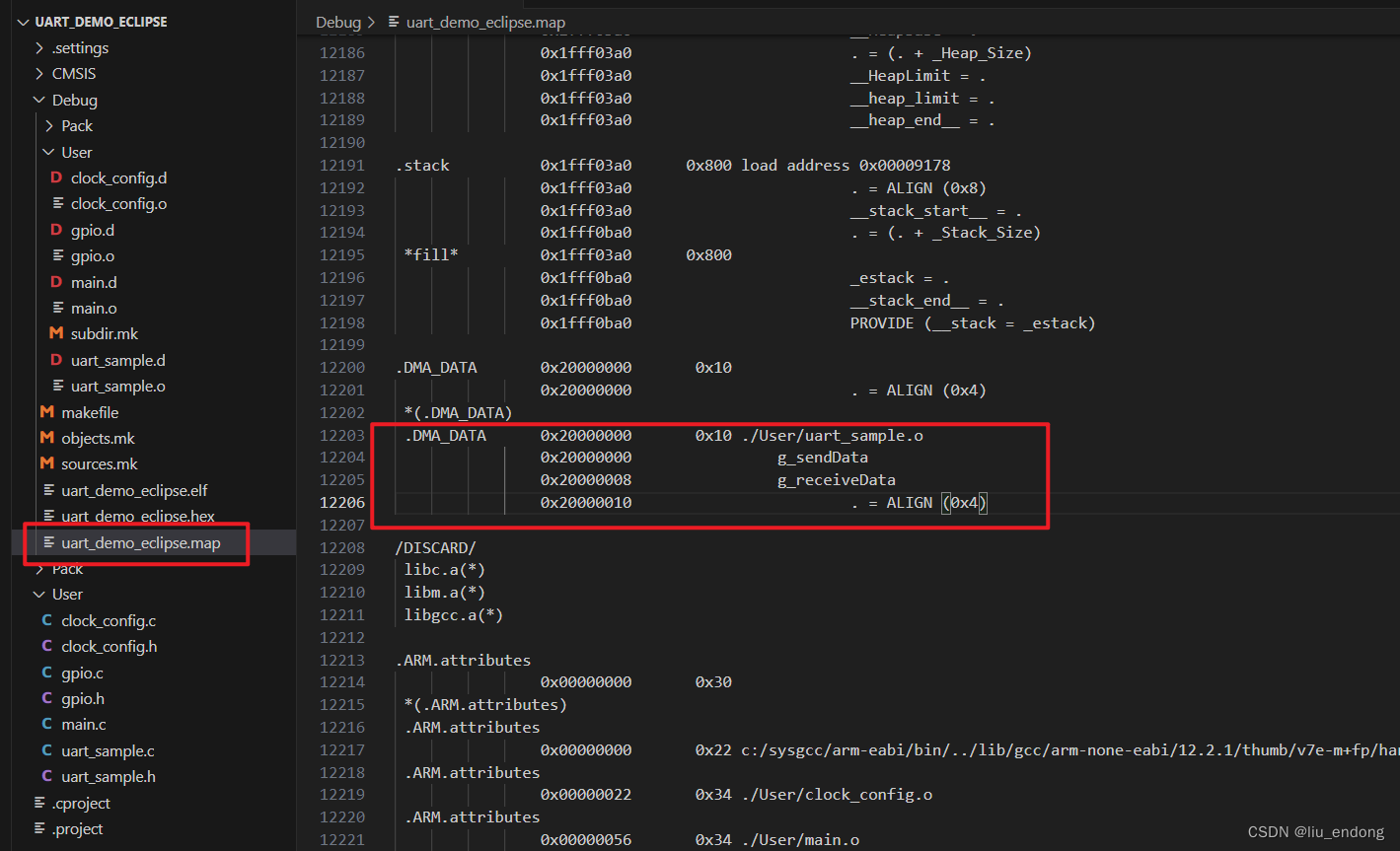This screenshot has width=1400, height=851.
Task: Click PROVIDE (__stack = _estack) text
Action: [973, 323]
